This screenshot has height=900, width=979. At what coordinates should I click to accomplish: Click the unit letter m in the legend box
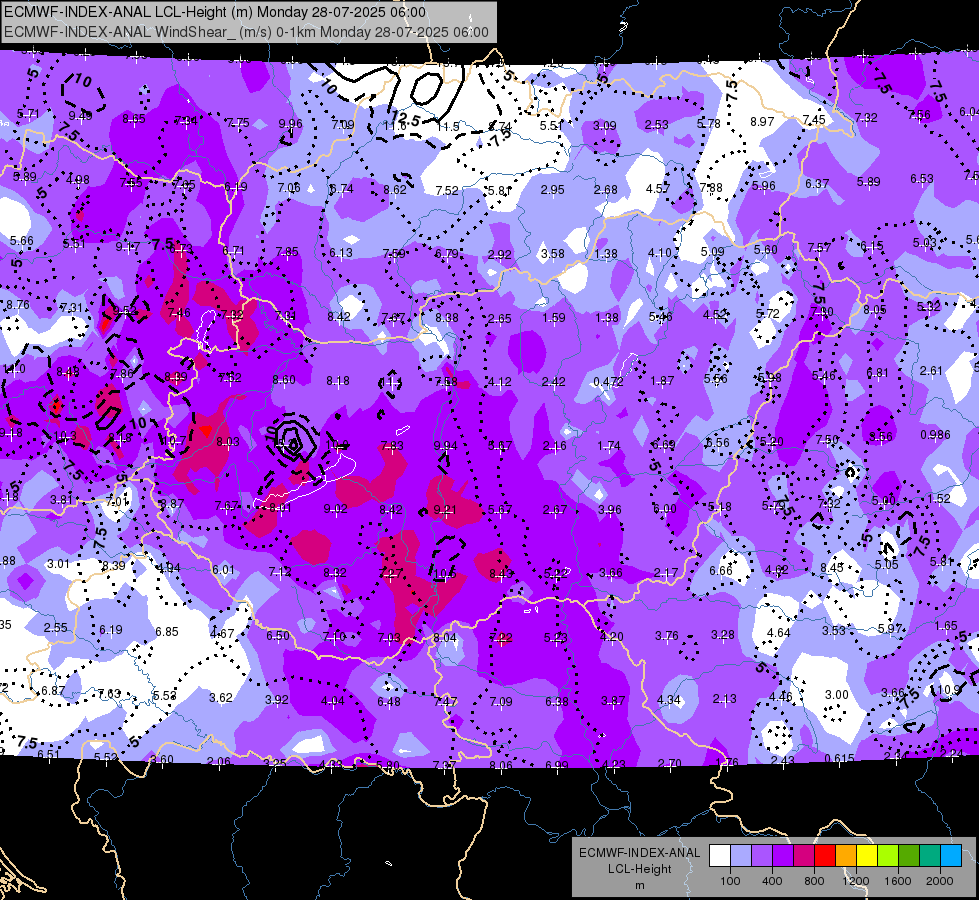(639, 886)
